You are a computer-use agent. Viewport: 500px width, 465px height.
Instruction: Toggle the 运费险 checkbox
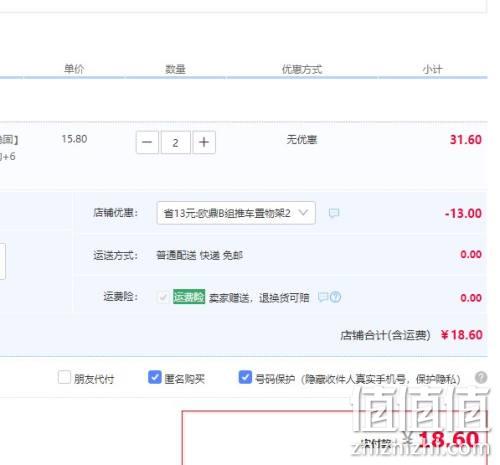coord(163,297)
